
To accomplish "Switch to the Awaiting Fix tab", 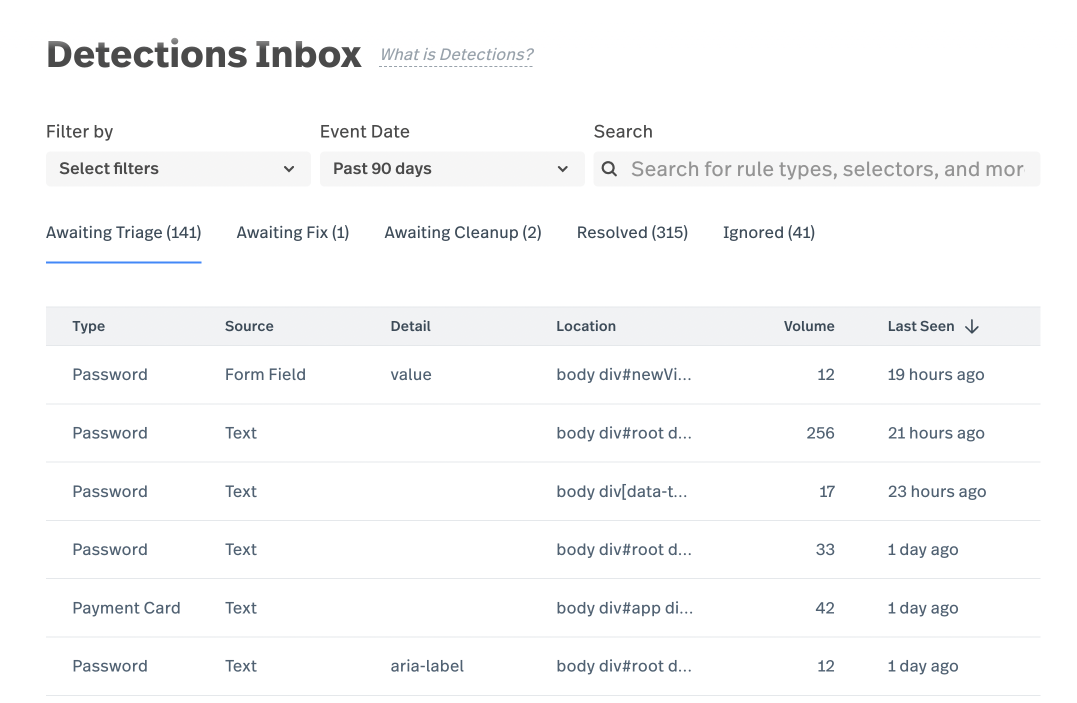I will 293,233.
